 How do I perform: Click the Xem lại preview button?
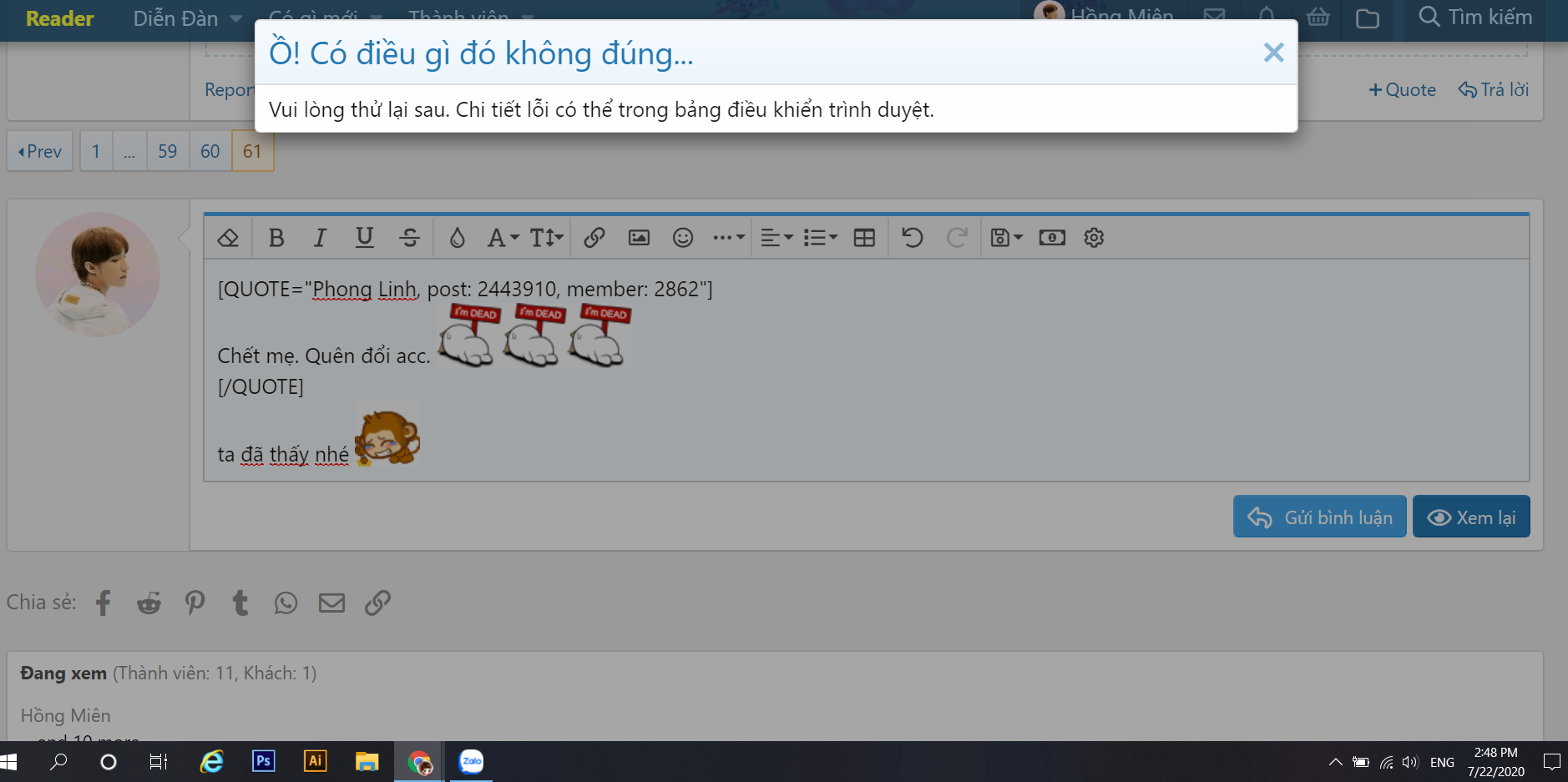[x=1470, y=517]
